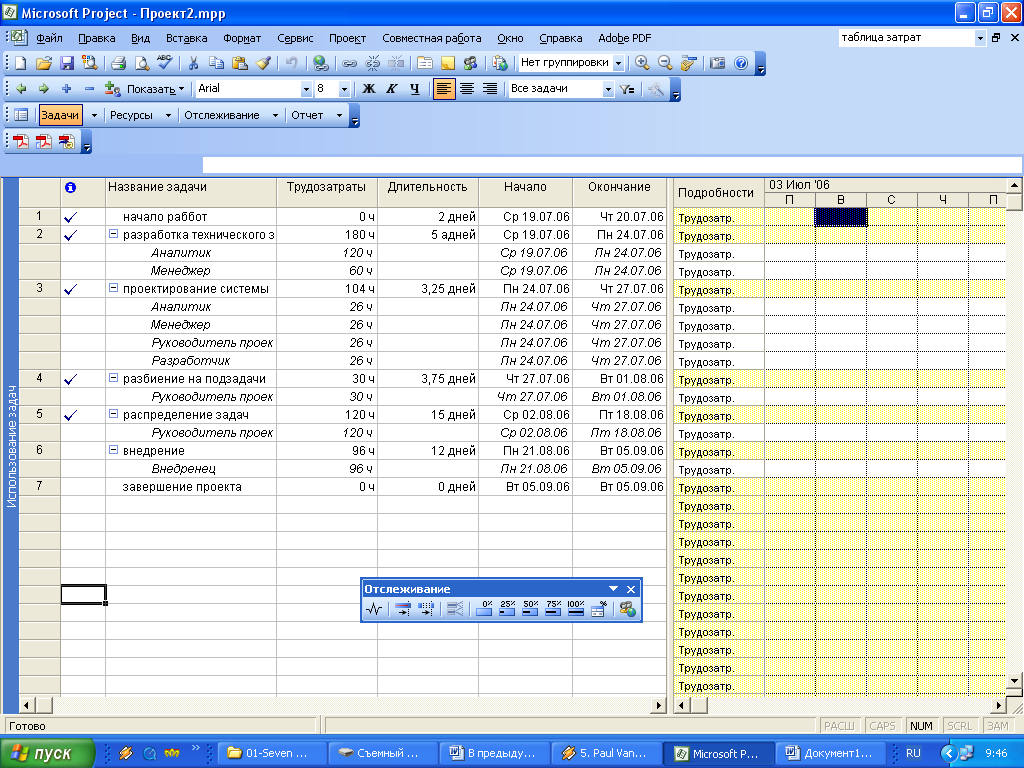Open the Проект menu
1024x768 pixels.
pyautogui.click(x=347, y=38)
